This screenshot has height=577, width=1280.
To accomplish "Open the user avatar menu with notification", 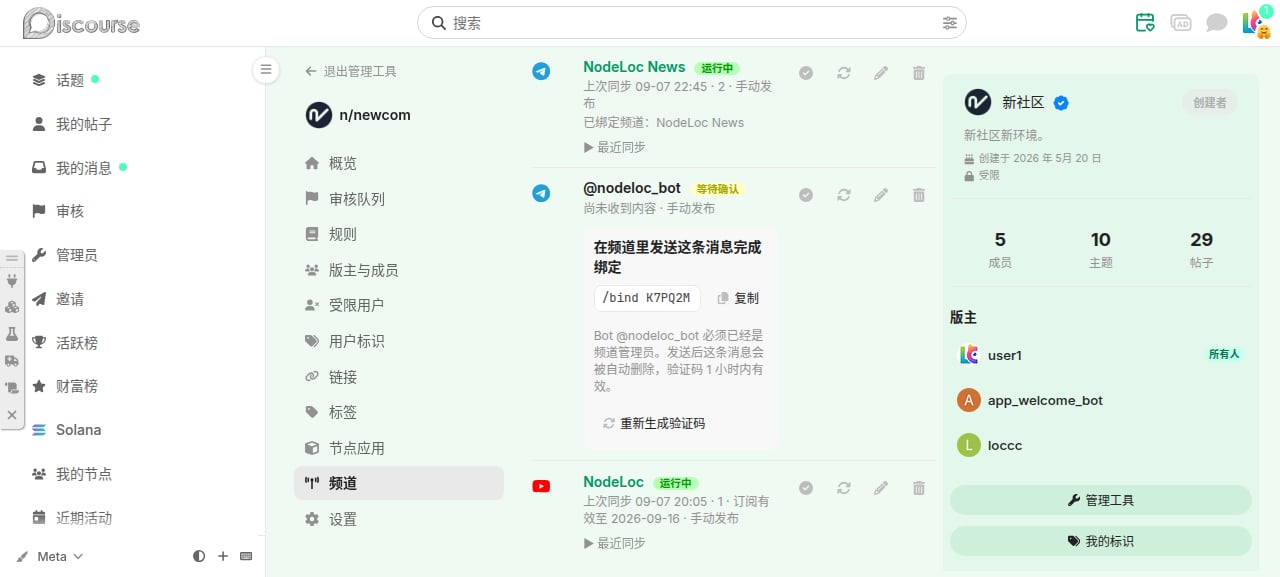I will (1255, 23).
